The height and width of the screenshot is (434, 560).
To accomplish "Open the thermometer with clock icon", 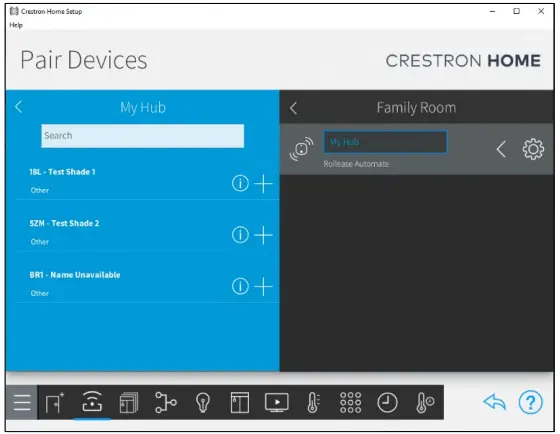I will pos(425,403).
